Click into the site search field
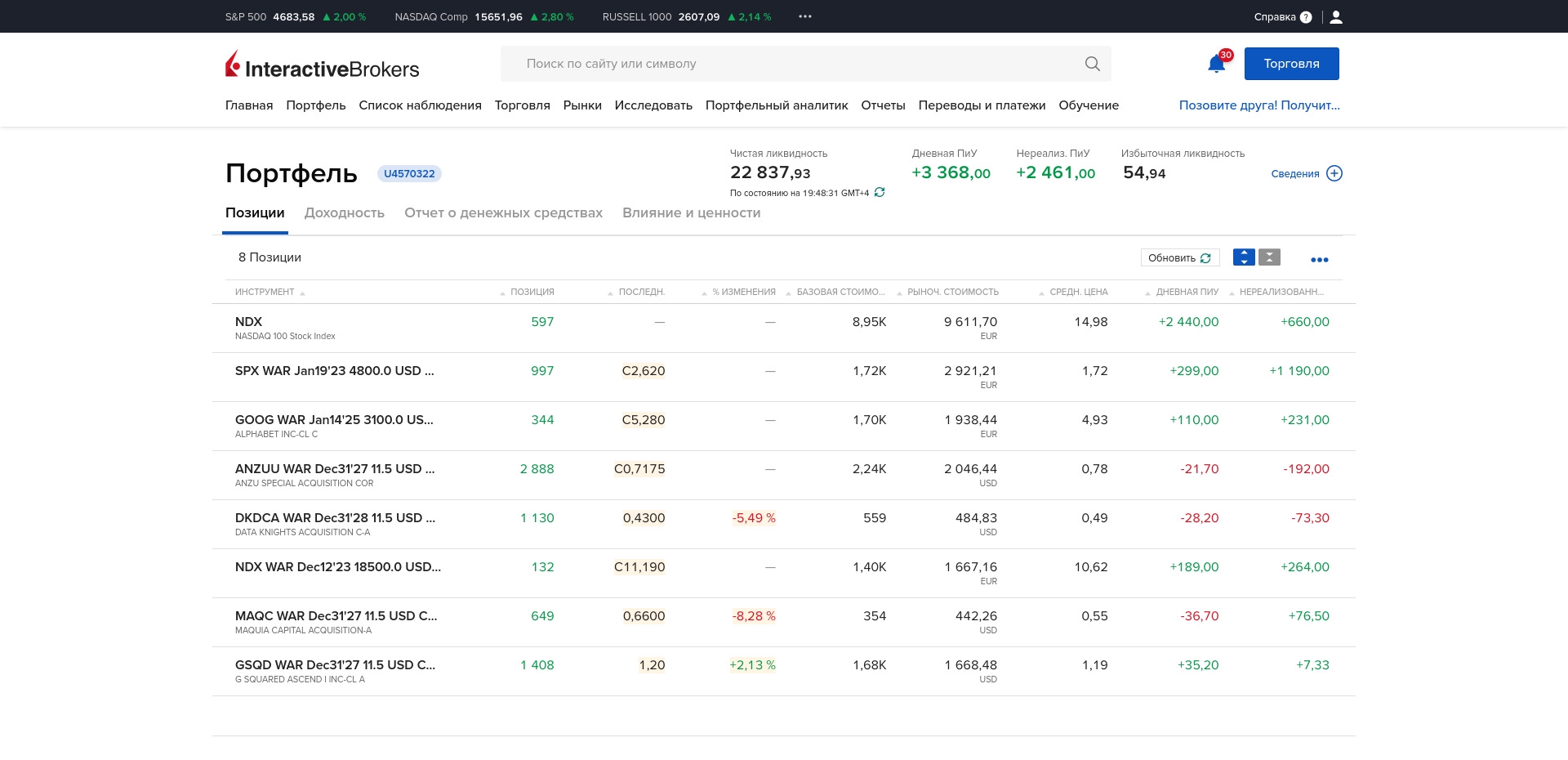 click(x=792, y=64)
